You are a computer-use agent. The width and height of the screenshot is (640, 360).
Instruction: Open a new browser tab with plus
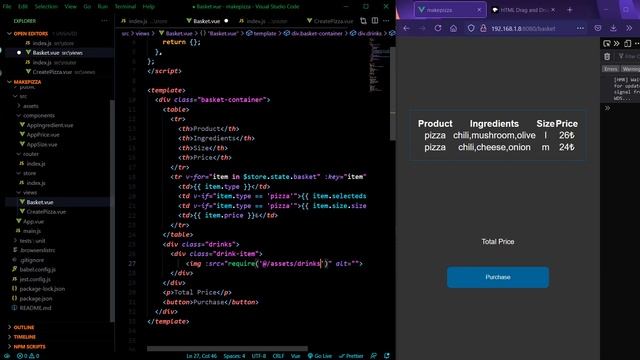pos(570,10)
